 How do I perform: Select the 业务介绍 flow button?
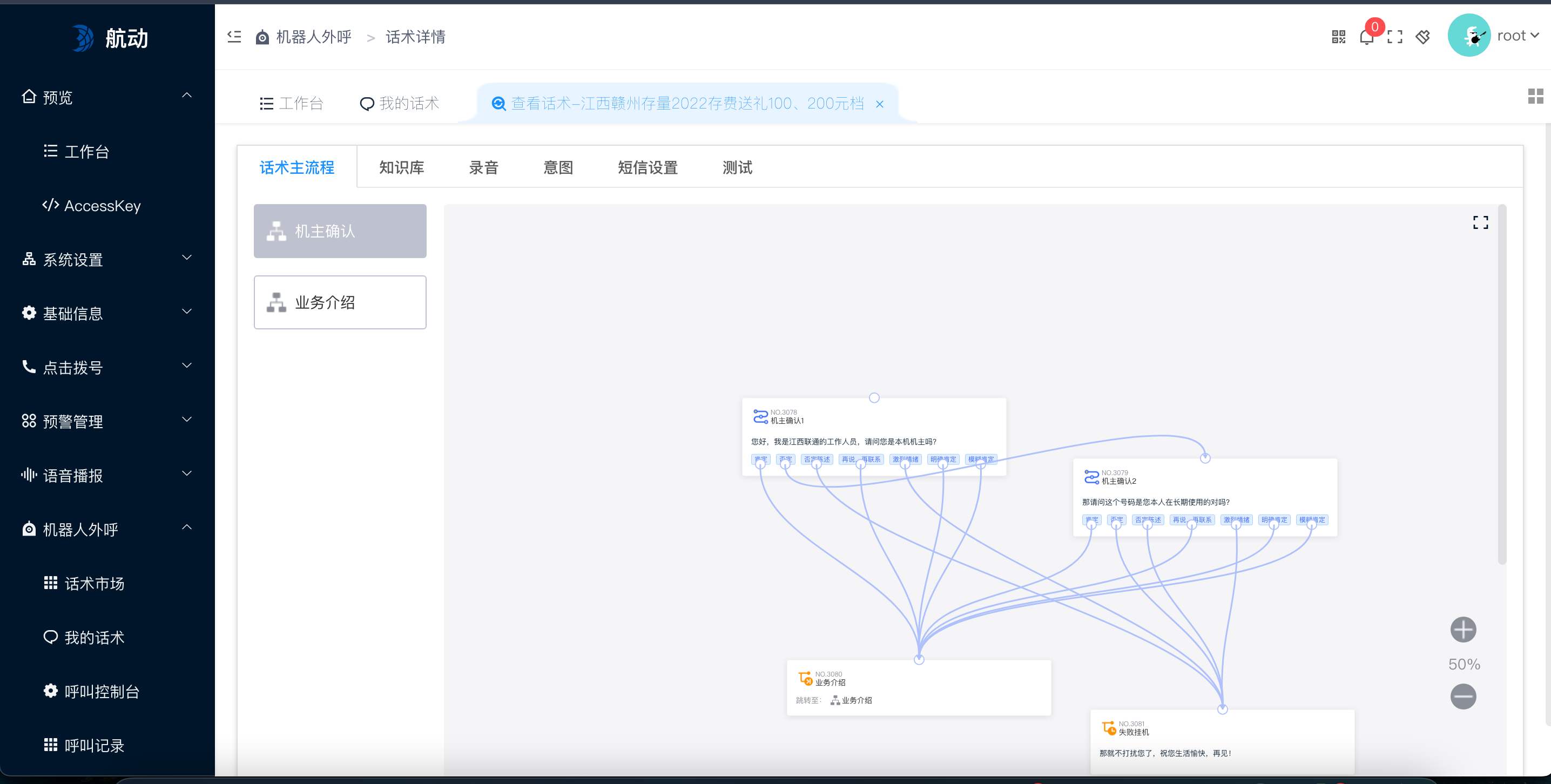click(340, 302)
